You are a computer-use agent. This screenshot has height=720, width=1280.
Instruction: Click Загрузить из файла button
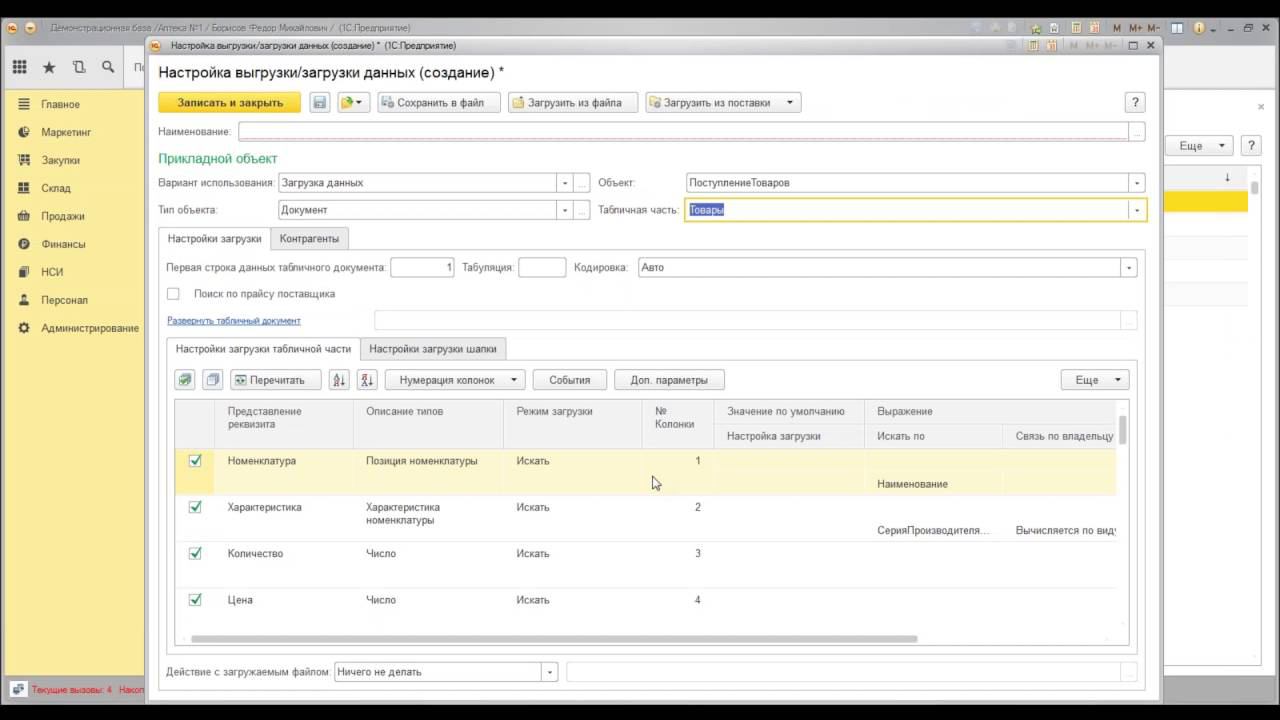(573, 102)
